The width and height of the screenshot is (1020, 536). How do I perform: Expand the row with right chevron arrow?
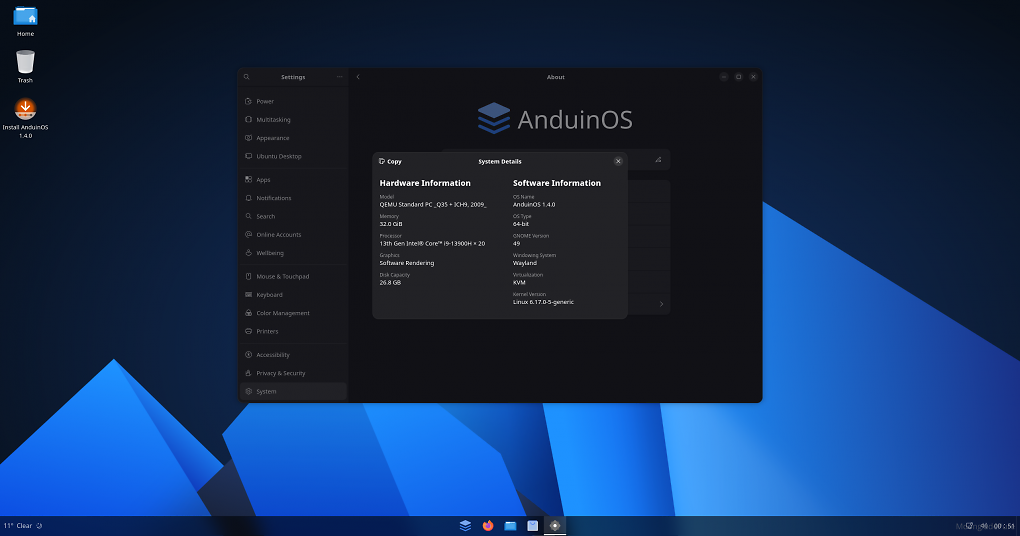[x=661, y=304]
